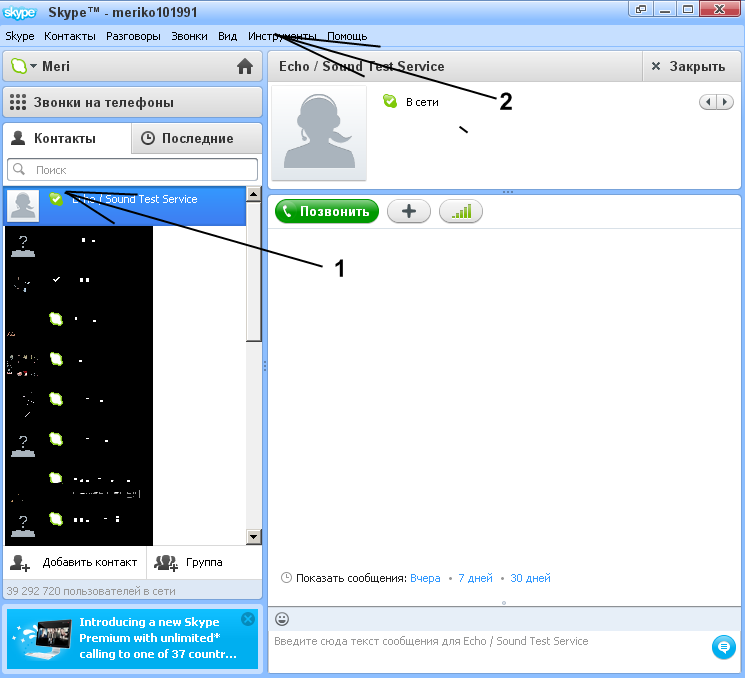Open the emoticon smiley picker
Image resolution: width=745 pixels, height=678 pixels.
(x=282, y=619)
